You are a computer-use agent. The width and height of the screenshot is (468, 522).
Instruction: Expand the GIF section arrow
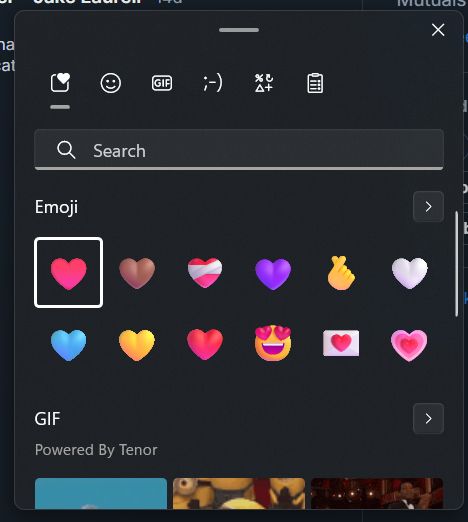coord(428,418)
